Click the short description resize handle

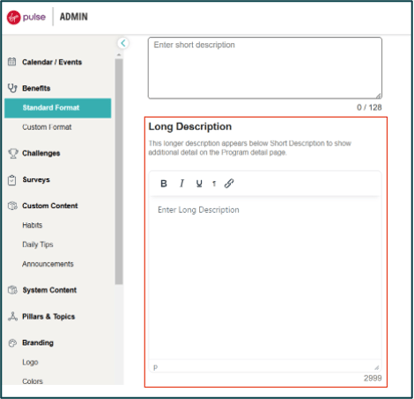[378, 96]
